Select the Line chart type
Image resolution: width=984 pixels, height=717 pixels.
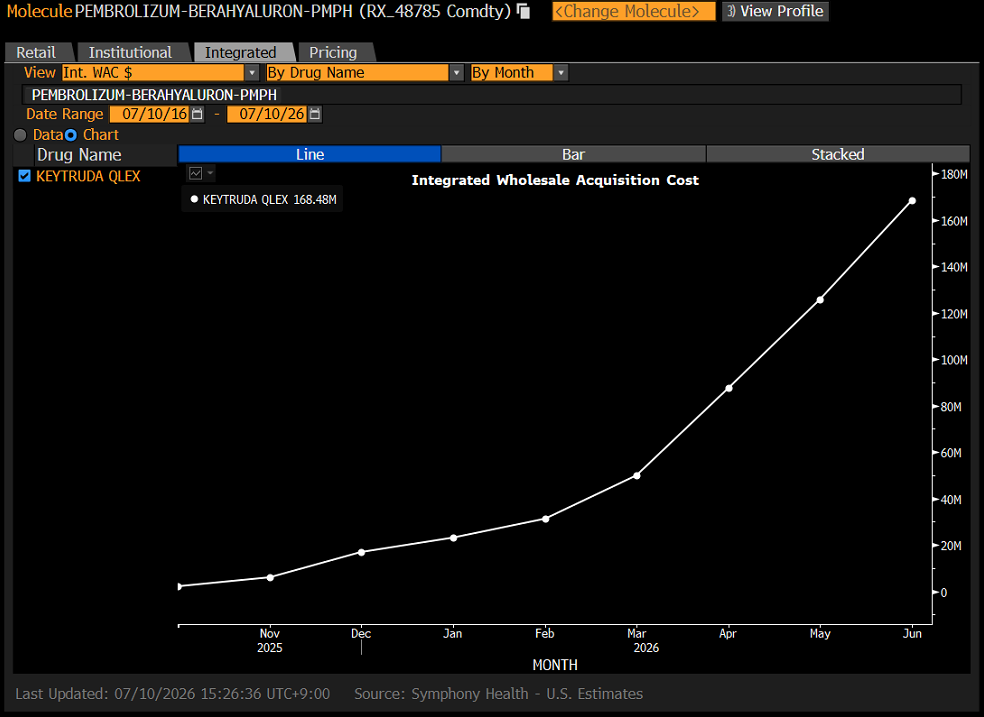[309, 154]
